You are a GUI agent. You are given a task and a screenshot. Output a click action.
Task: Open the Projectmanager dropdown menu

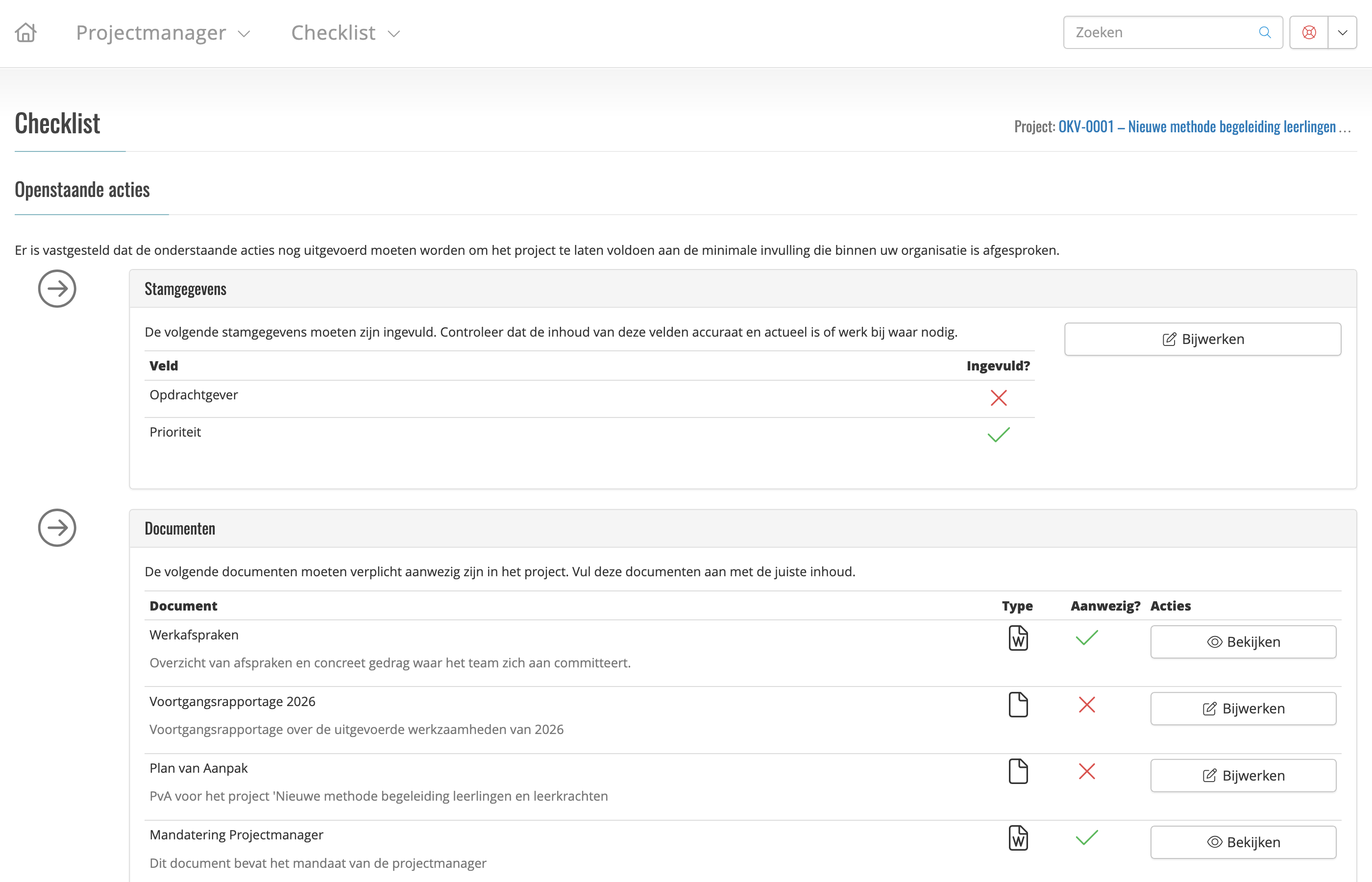pos(163,33)
